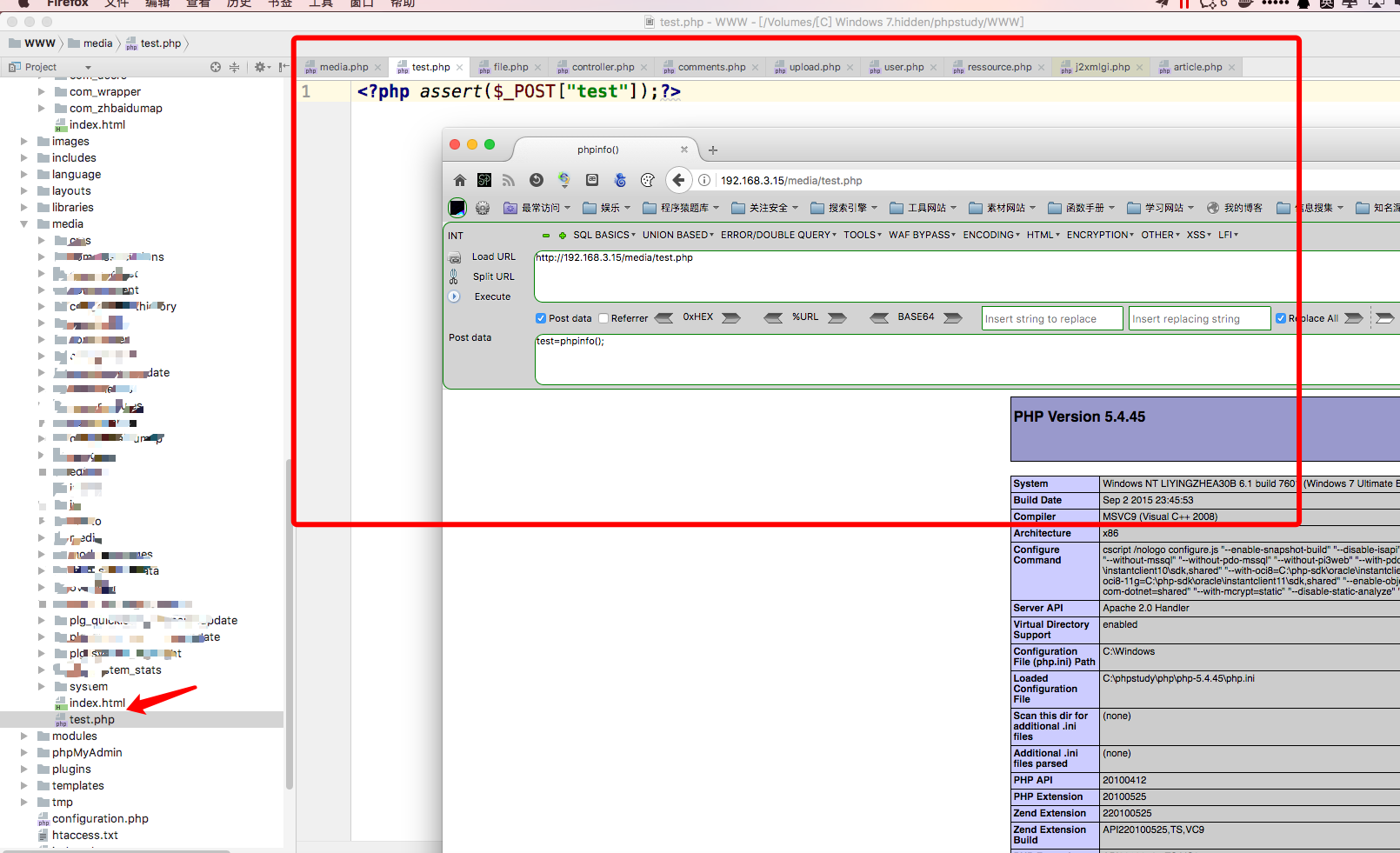Expand the templates folder
This screenshot has width=1400, height=853.
[24, 785]
